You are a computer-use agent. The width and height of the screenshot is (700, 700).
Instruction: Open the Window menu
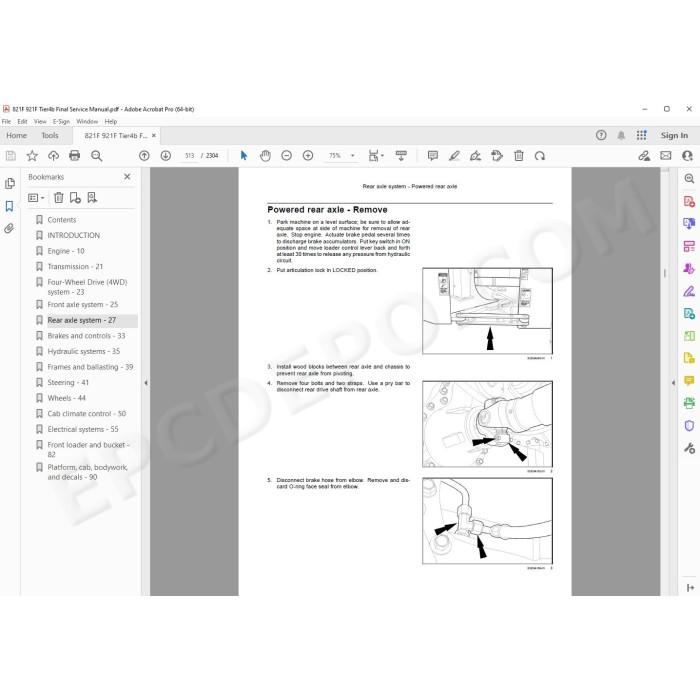(87, 121)
